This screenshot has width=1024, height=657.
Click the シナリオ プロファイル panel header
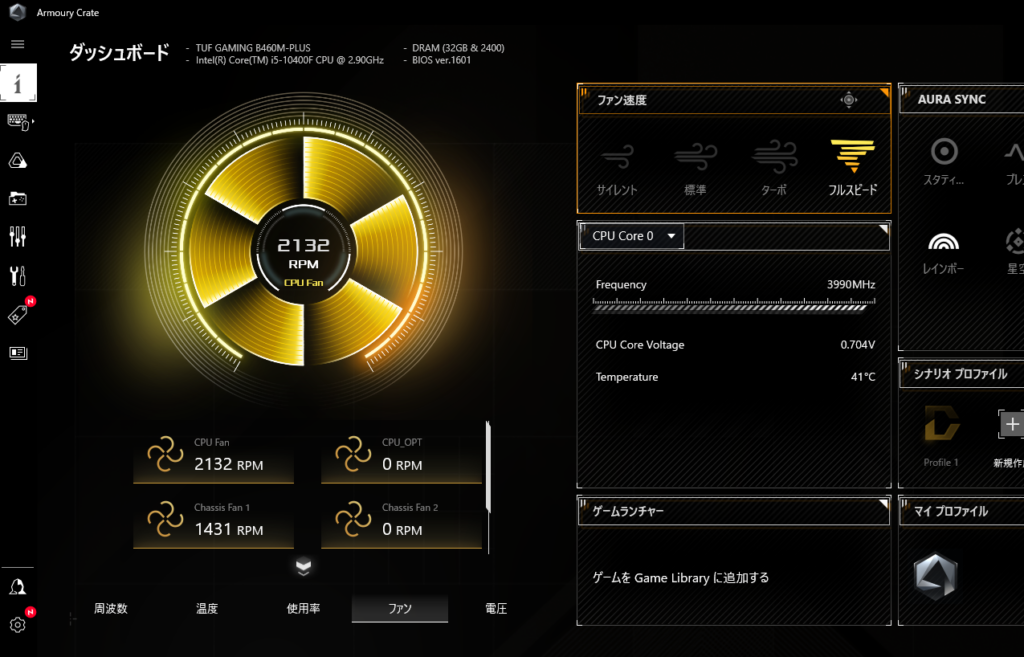[x=961, y=374]
